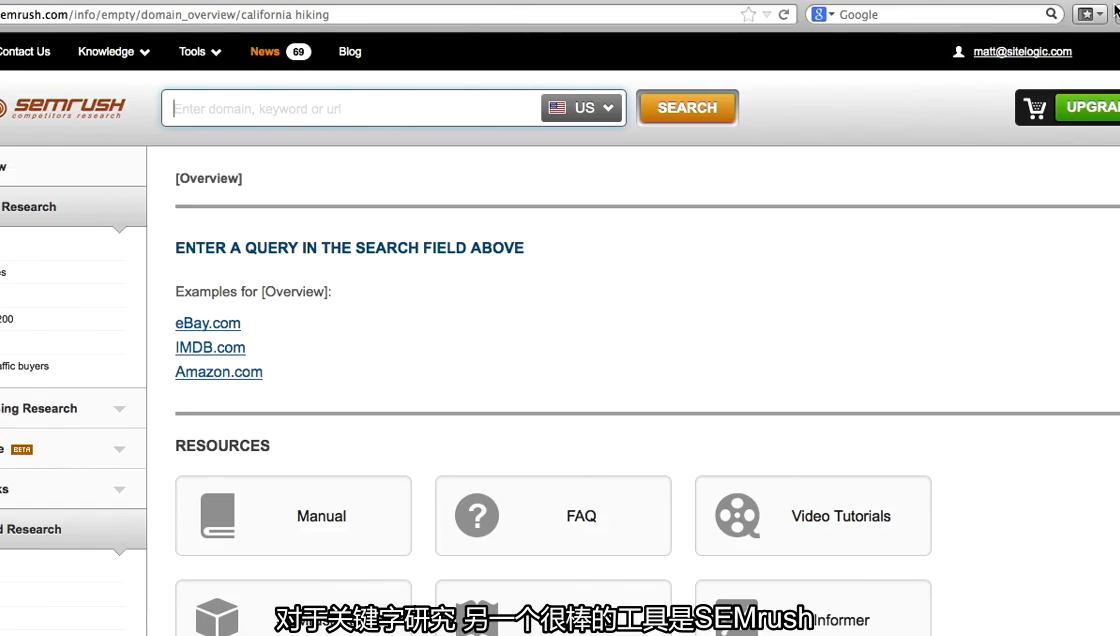This screenshot has width=1120, height=636.
Task: Click the user profile icon beside email
Action: point(959,51)
